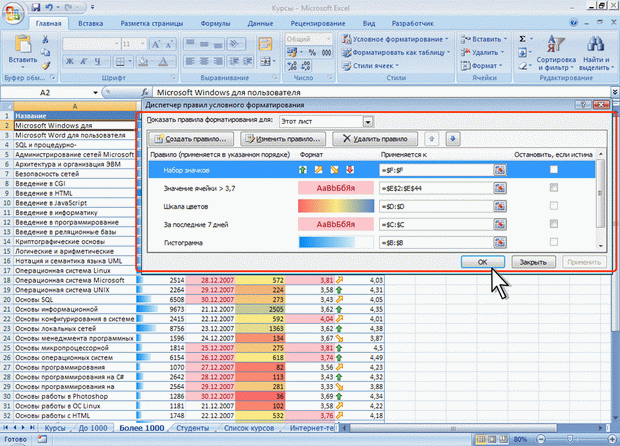Screen dimensions: 620x446
Task: Toggle italic (К) formatting
Action: click(83, 61)
